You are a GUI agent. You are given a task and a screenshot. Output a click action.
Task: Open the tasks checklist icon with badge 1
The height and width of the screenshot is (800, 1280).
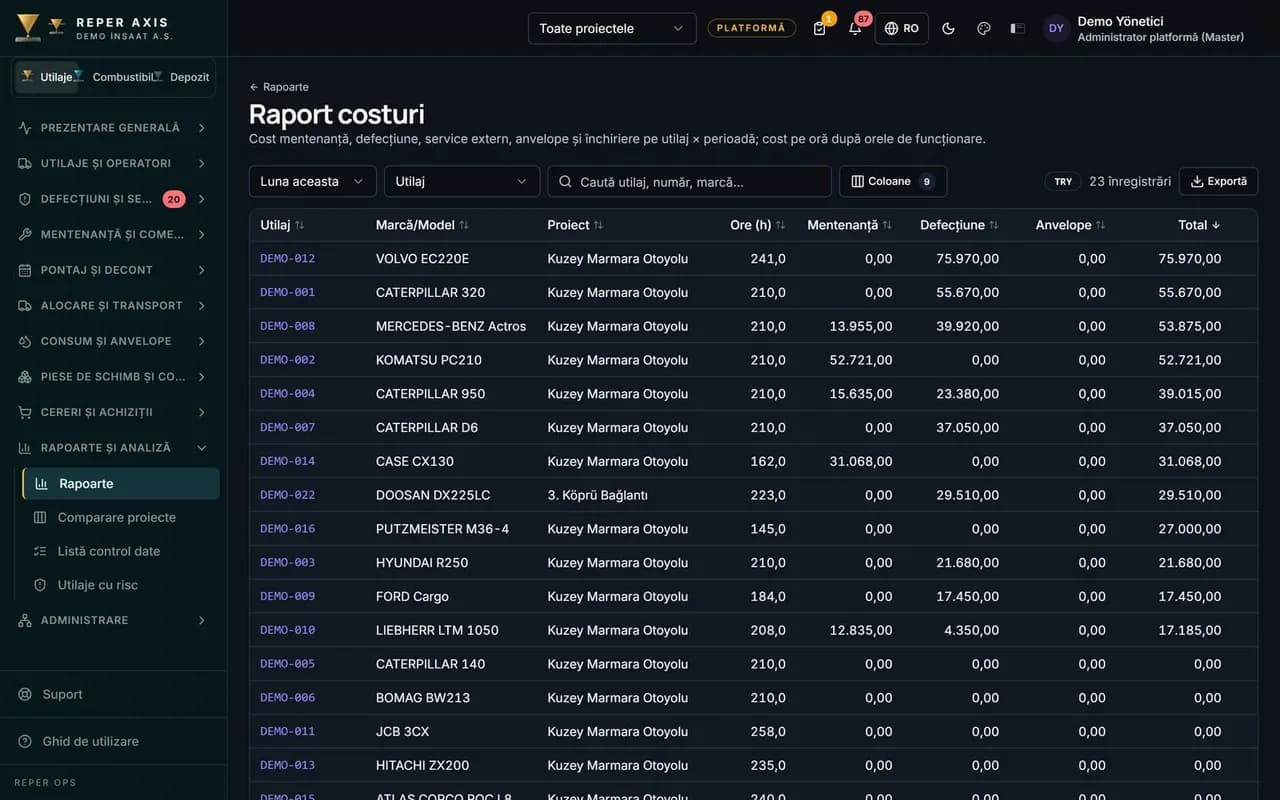point(820,28)
